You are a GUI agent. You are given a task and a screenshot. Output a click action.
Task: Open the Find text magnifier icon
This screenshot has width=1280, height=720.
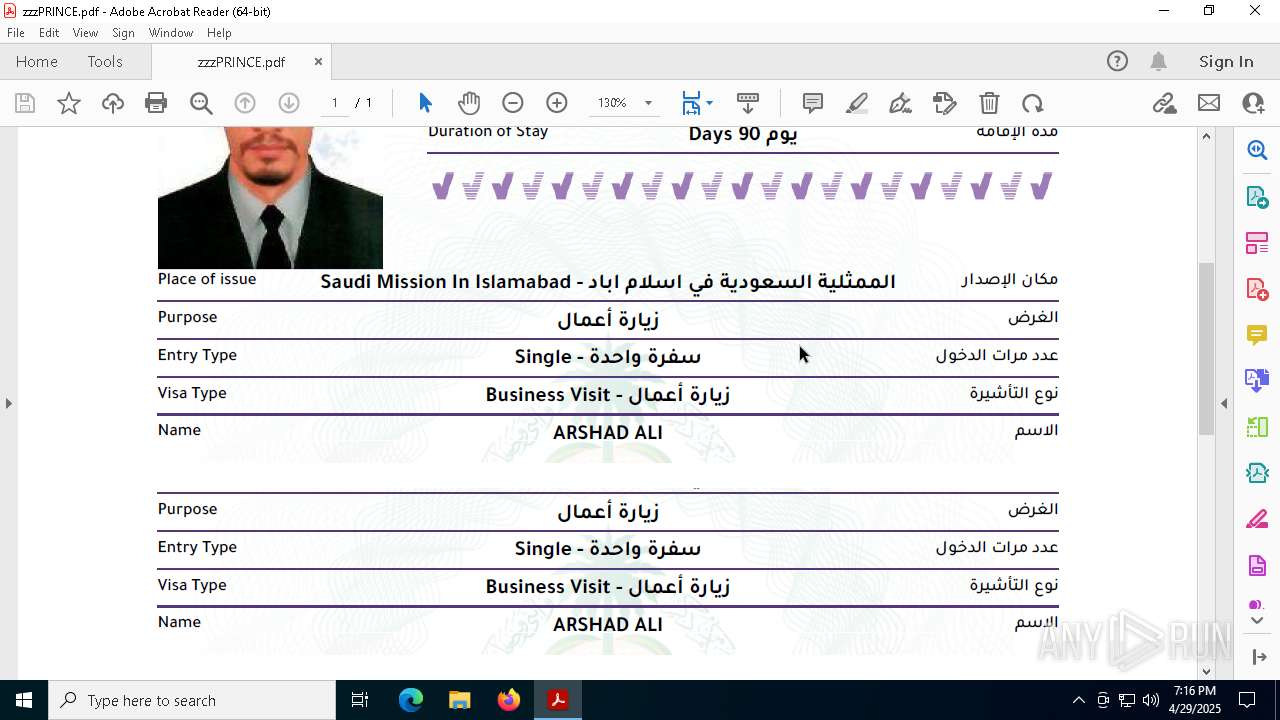(201, 103)
